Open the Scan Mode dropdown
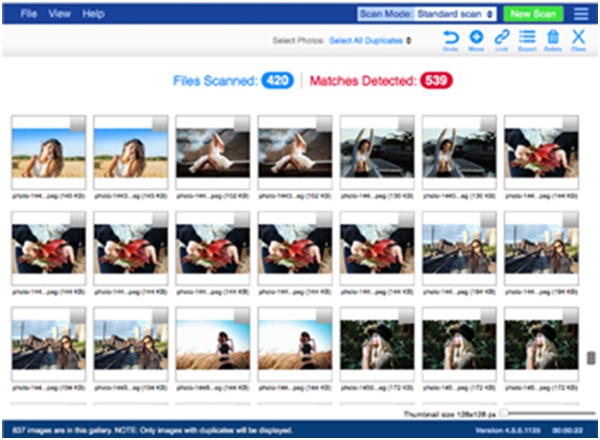 pyautogui.click(x=456, y=14)
